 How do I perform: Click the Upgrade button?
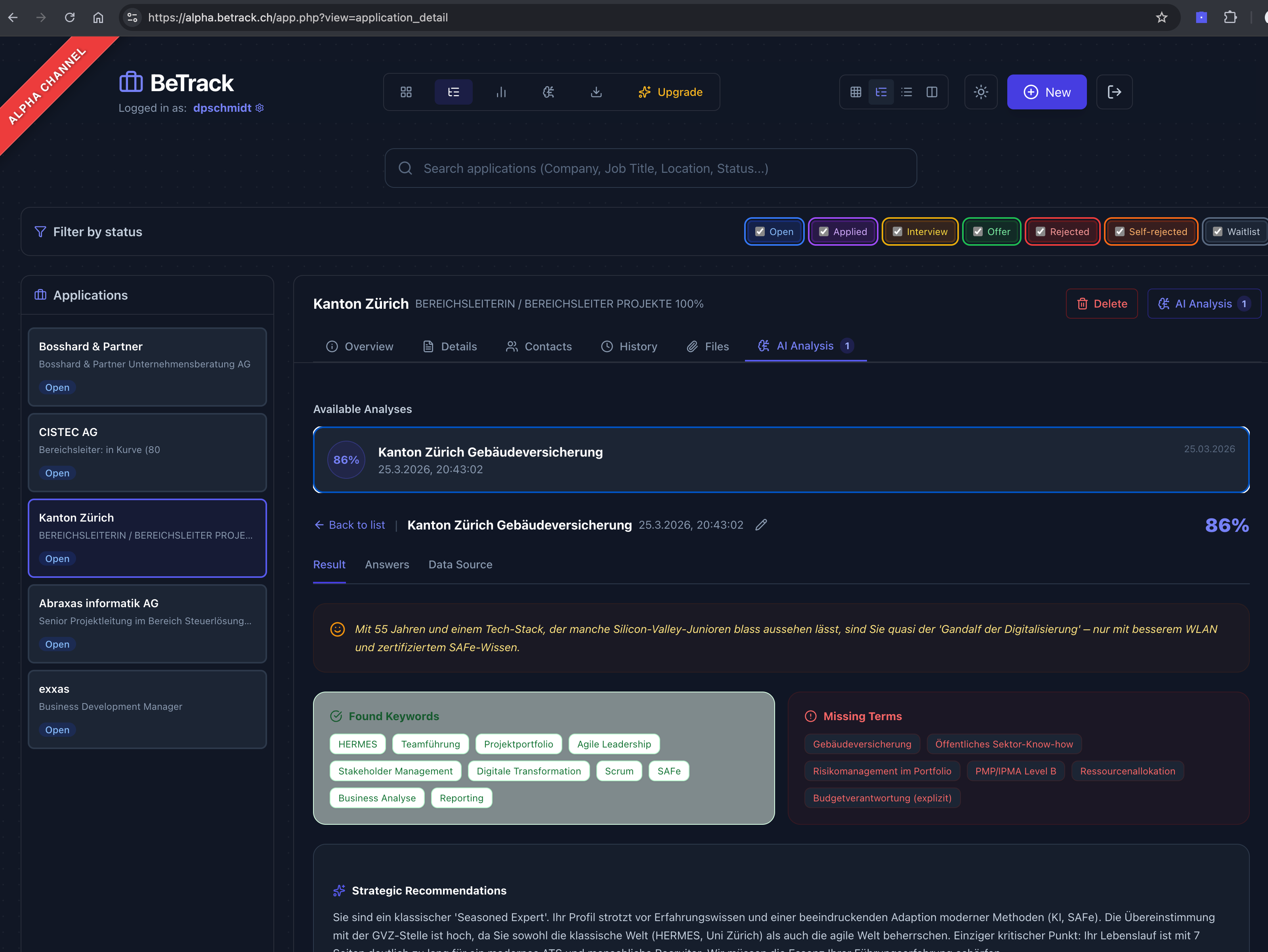tap(671, 92)
